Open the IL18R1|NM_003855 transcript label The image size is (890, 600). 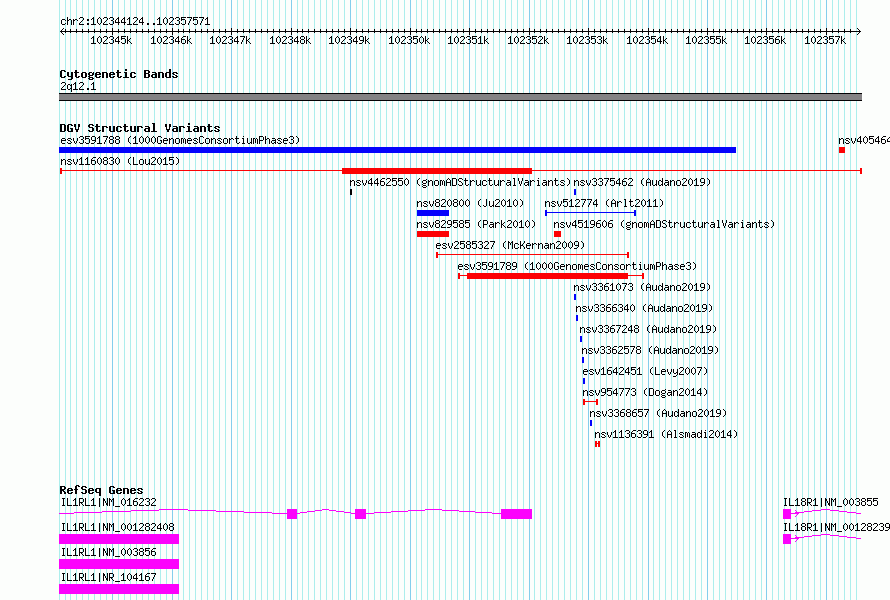click(x=830, y=502)
